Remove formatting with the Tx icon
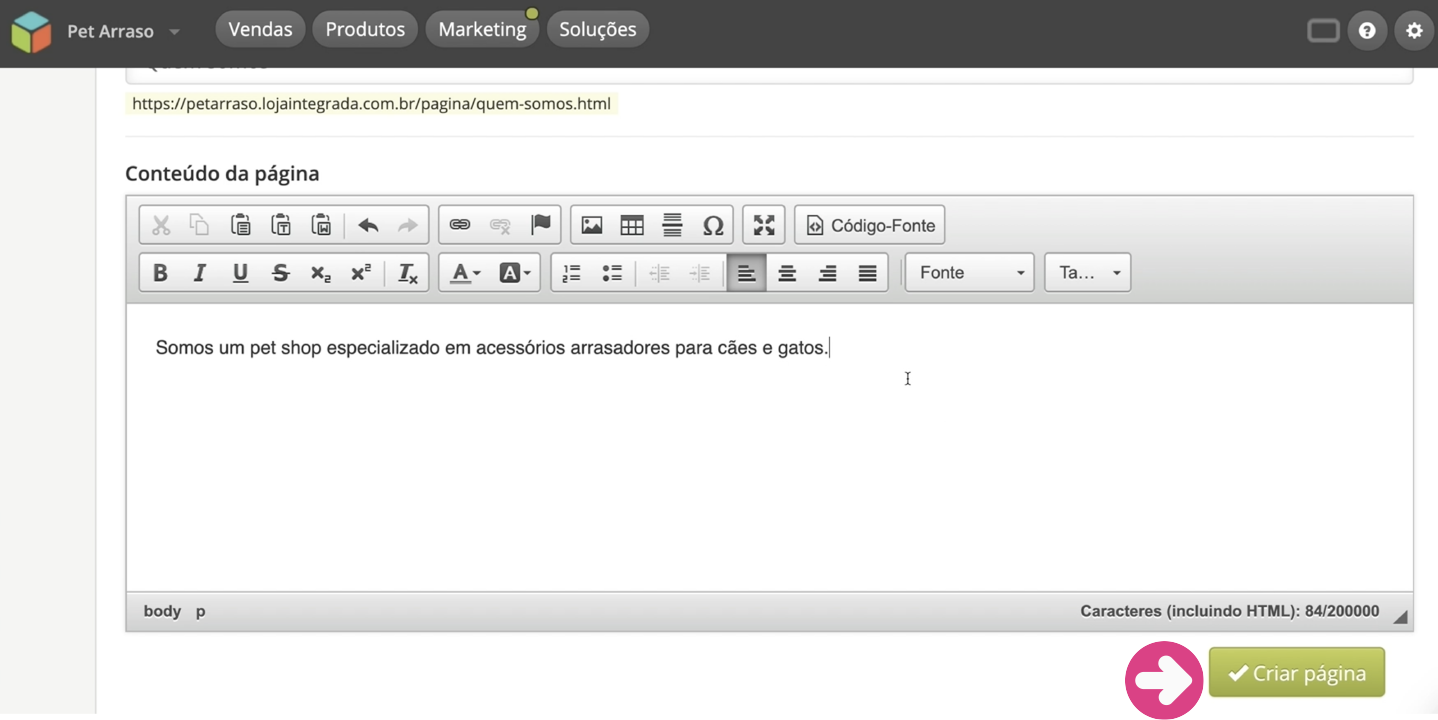The image size is (1438, 720). 408,272
